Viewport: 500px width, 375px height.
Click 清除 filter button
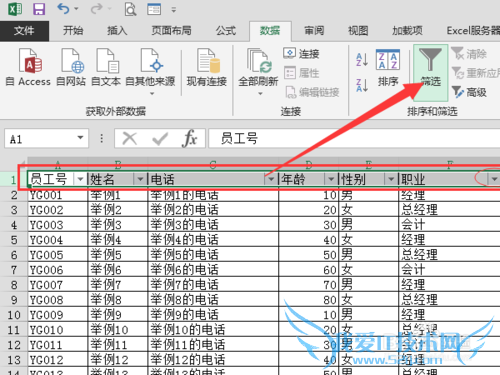coord(469,53)
